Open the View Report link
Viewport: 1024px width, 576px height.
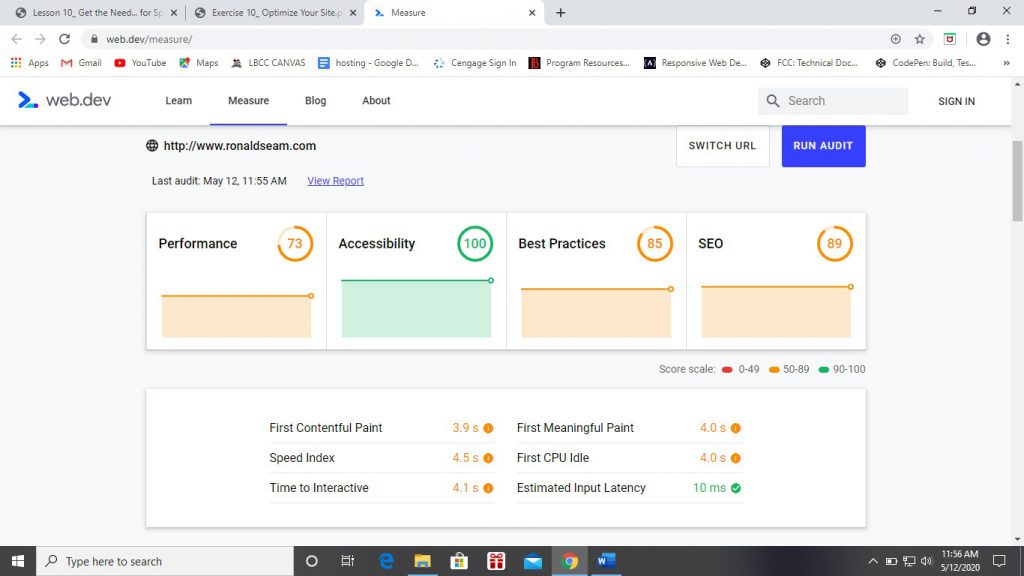point(335,181)
